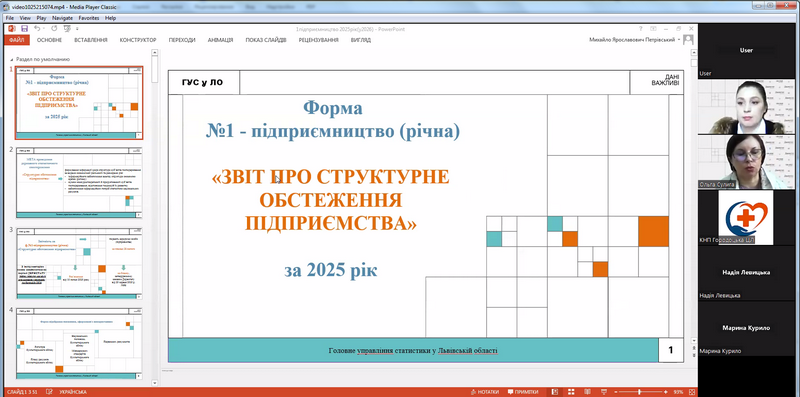Select slide 1 thumbnail in panel

click(x=80, y=103)
